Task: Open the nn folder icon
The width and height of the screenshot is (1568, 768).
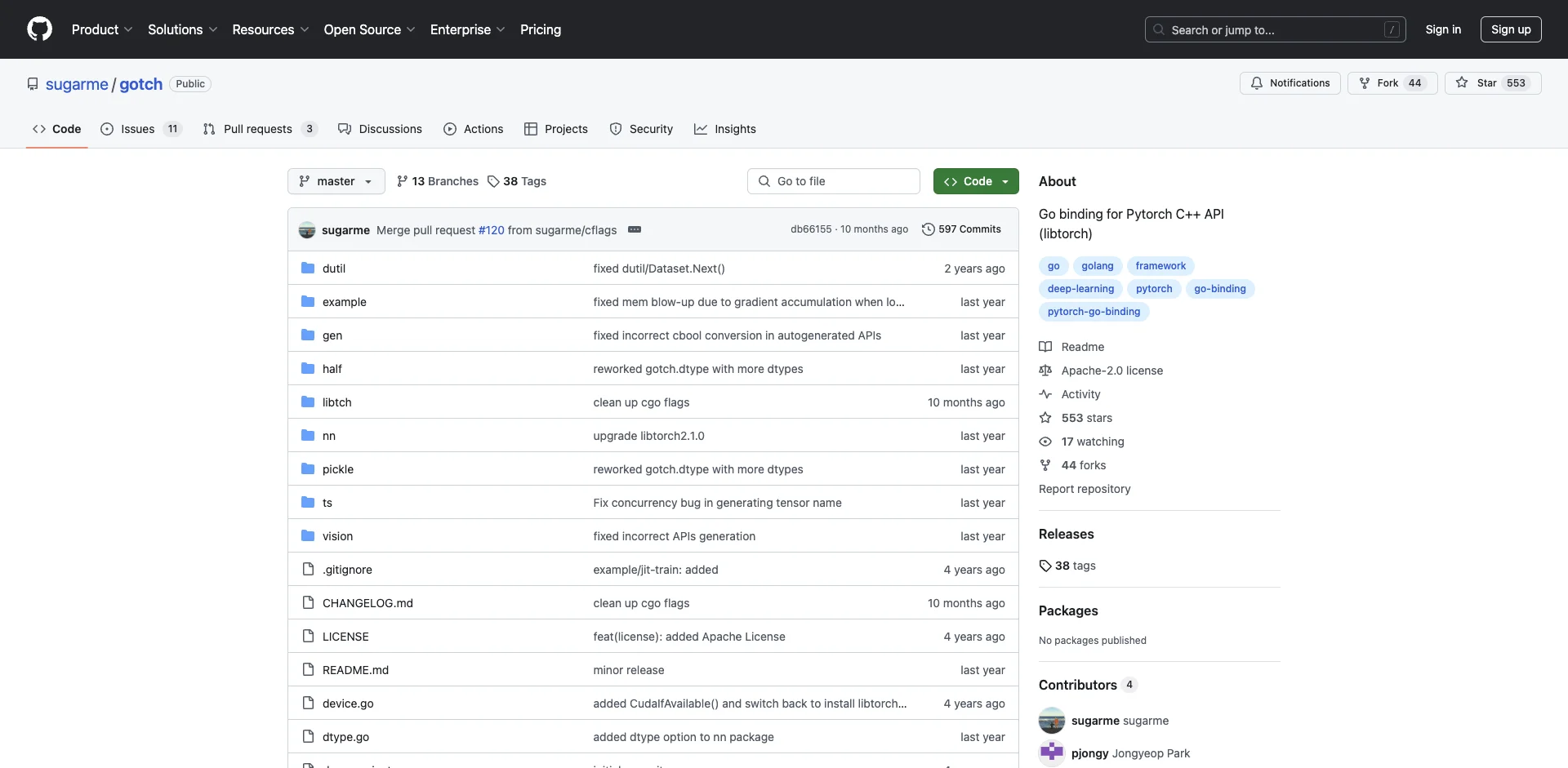Action: (308, 435)
